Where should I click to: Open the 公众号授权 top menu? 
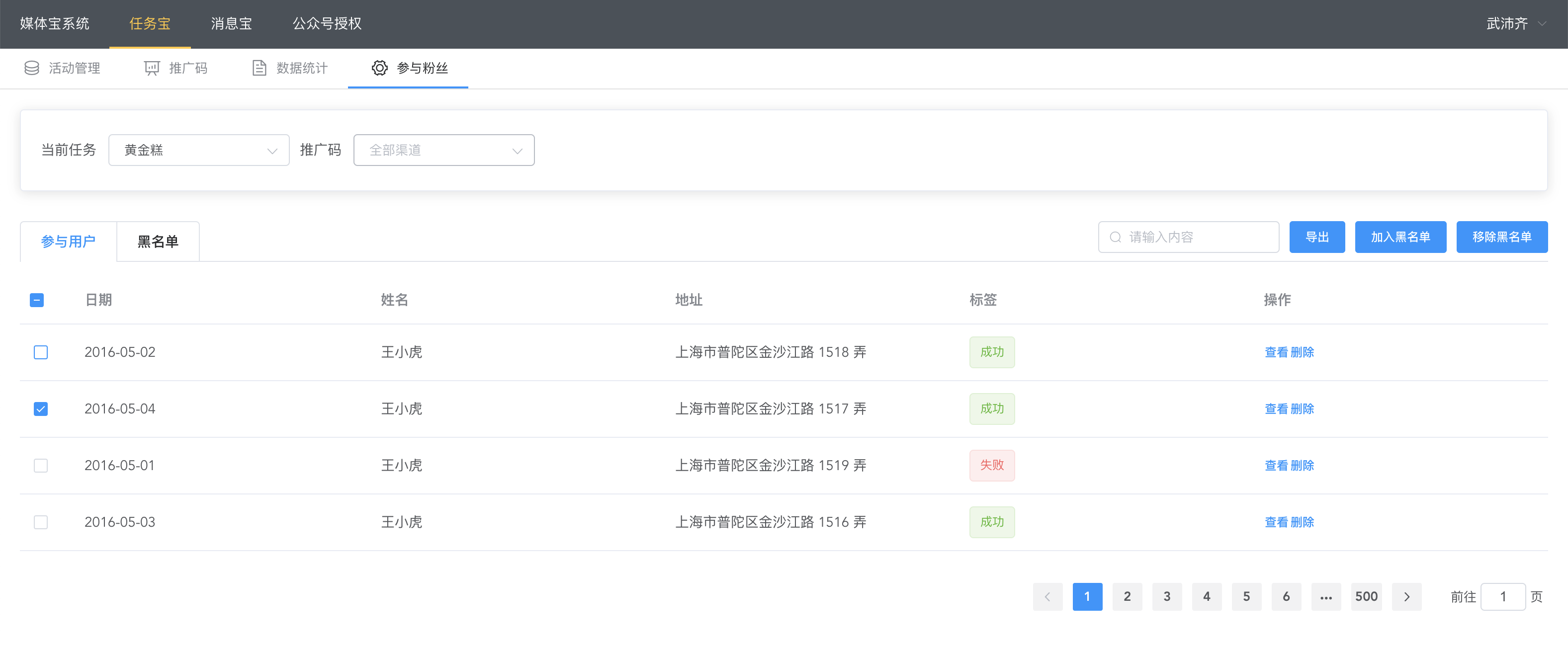[x=327, y=24]
